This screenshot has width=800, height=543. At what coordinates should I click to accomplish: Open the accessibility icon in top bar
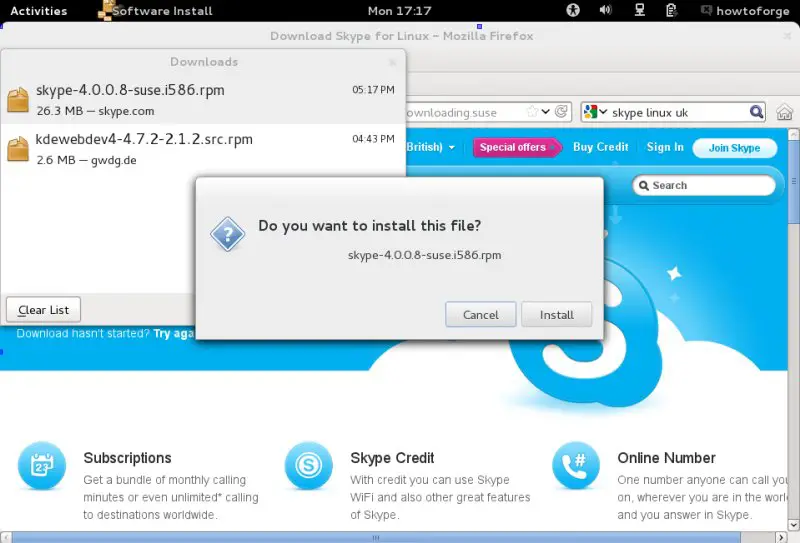tap(573, 10)
